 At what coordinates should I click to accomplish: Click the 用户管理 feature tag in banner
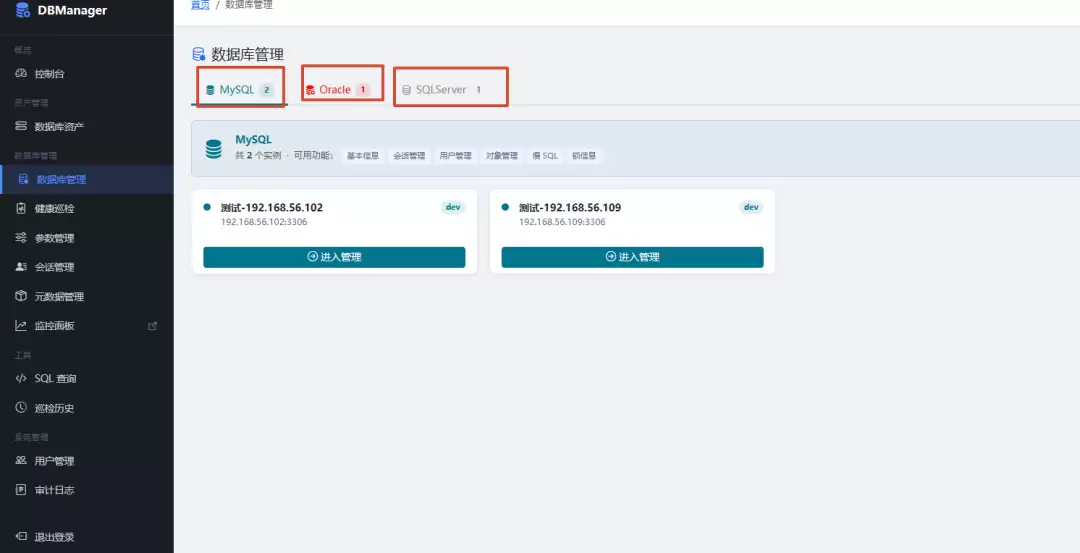pos(455,156)
